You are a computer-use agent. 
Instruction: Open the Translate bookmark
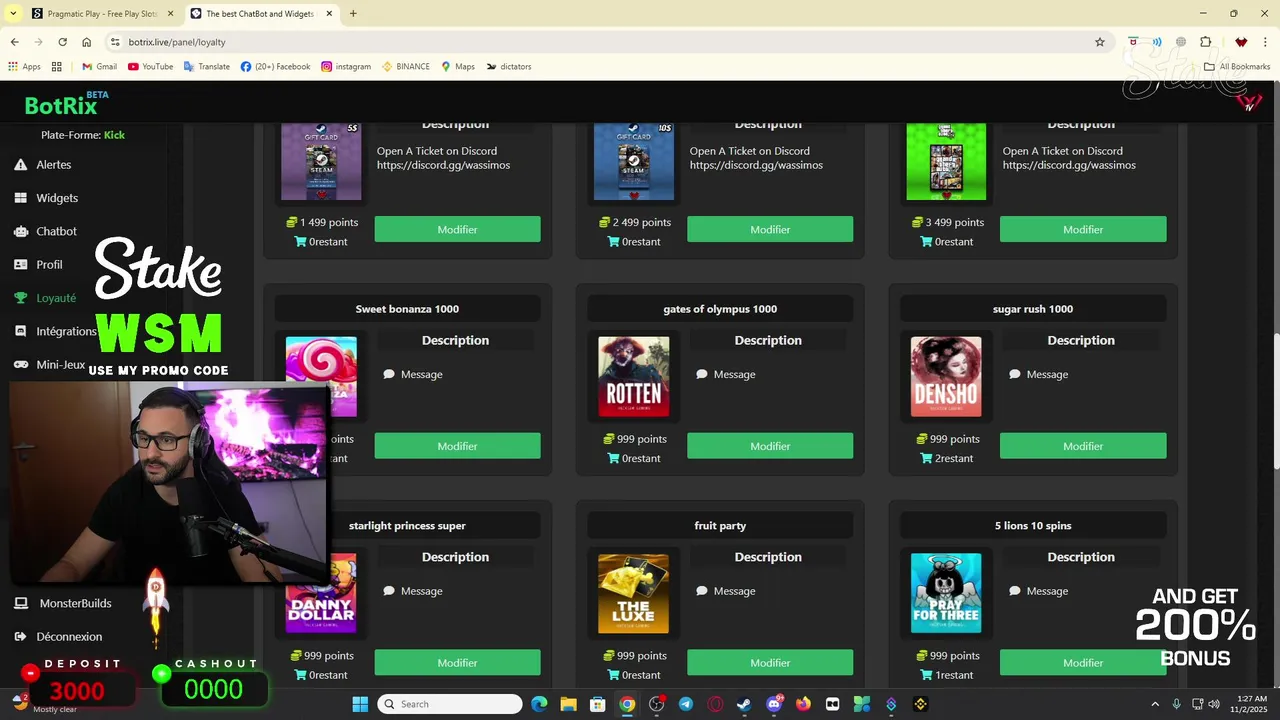(x=207, y=67)
